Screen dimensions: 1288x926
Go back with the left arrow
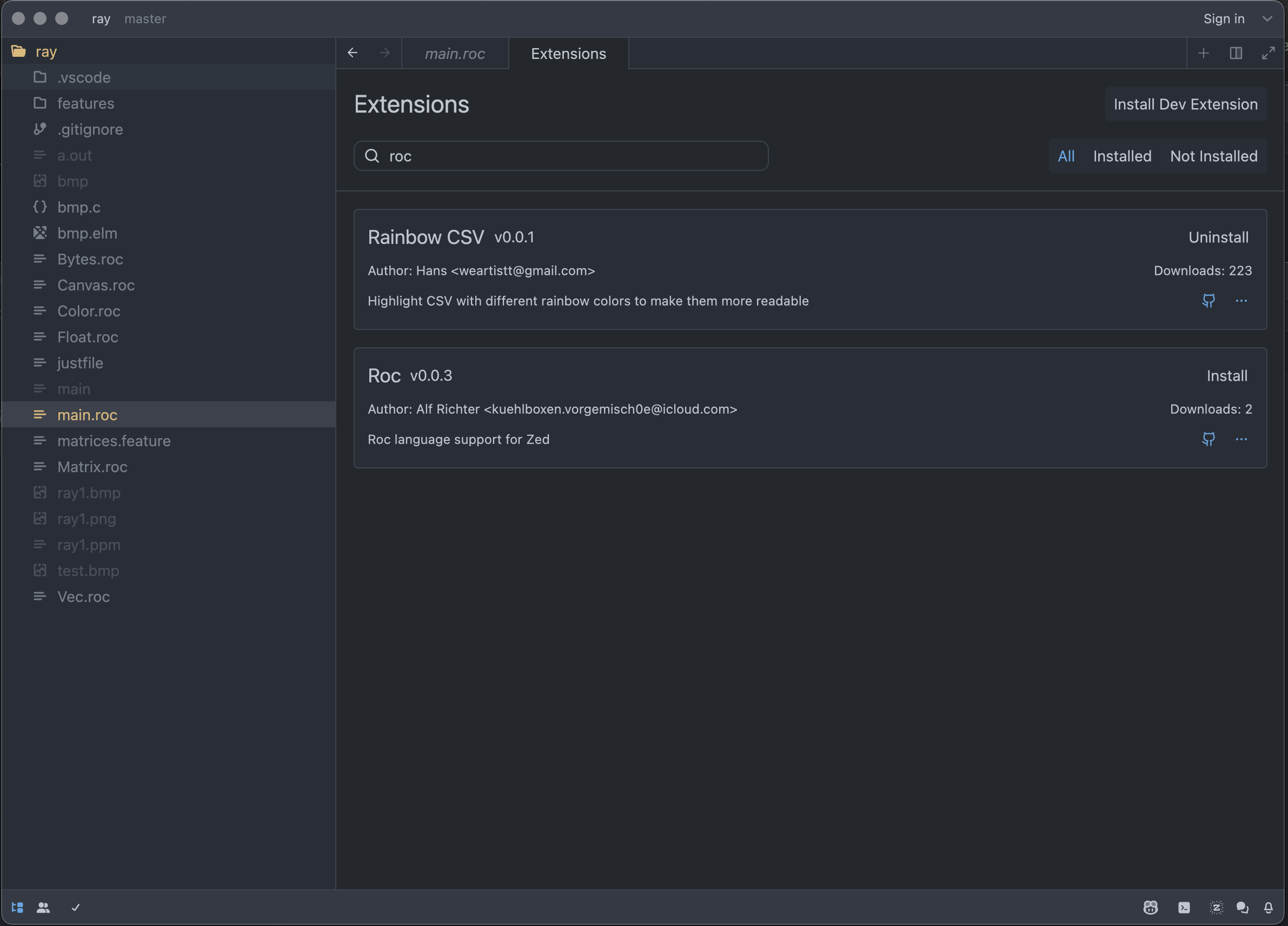(352, 53)
